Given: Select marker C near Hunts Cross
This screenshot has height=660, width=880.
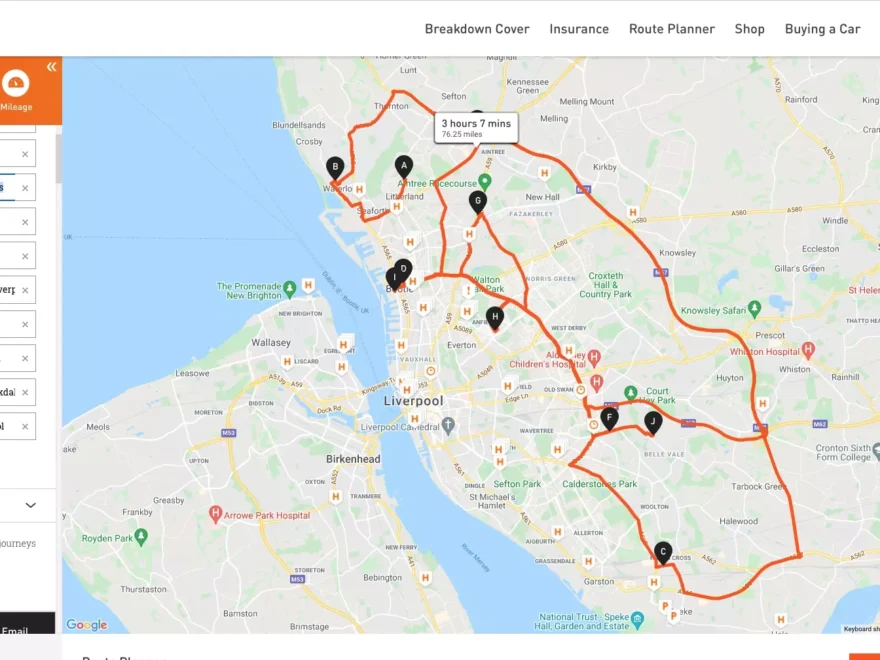Looking at the screenshot, I should coord(661,551).
